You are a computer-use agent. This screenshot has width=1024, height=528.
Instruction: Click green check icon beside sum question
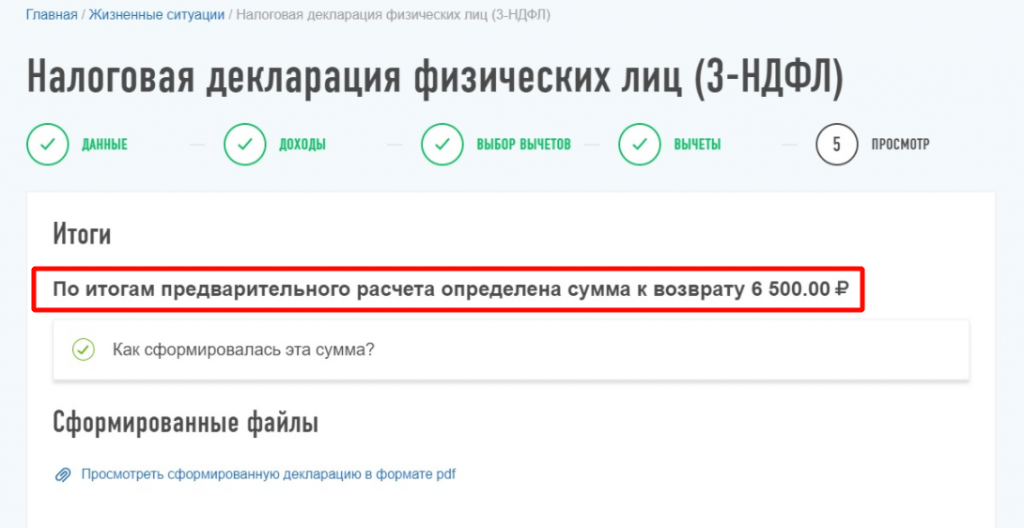[x=84, y=350]
